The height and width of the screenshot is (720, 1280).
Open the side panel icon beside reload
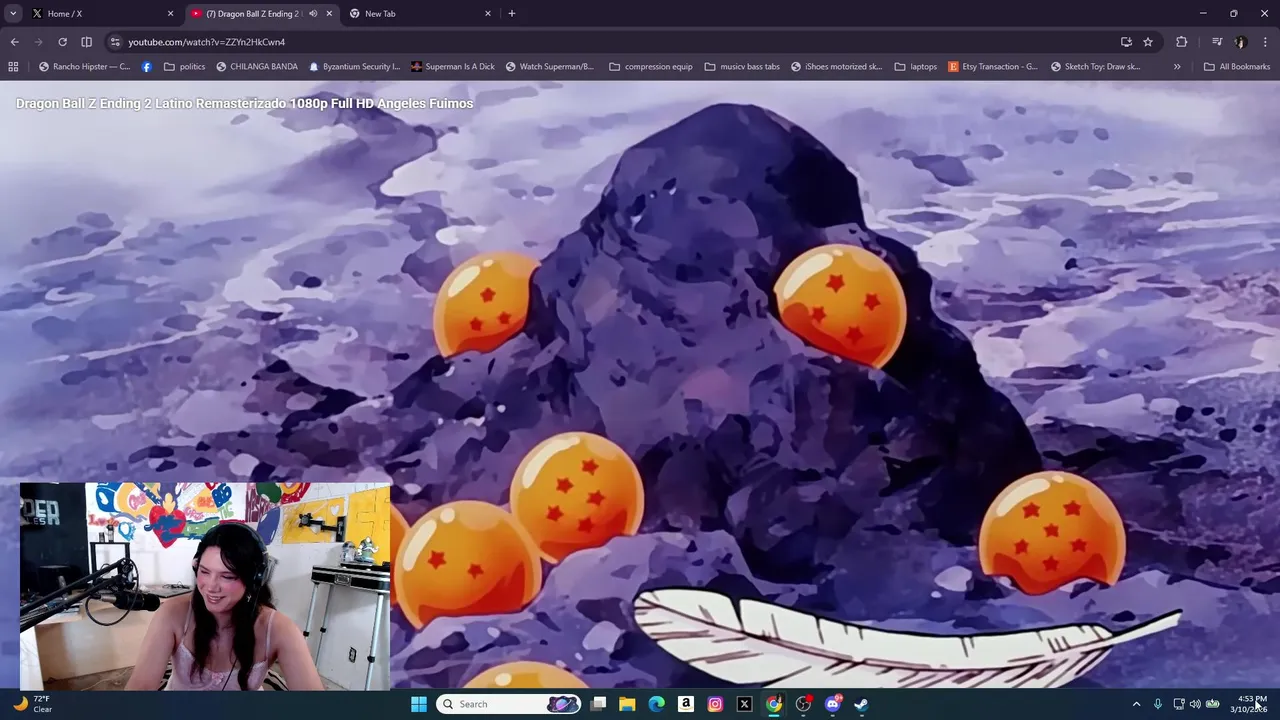[86, 42]
